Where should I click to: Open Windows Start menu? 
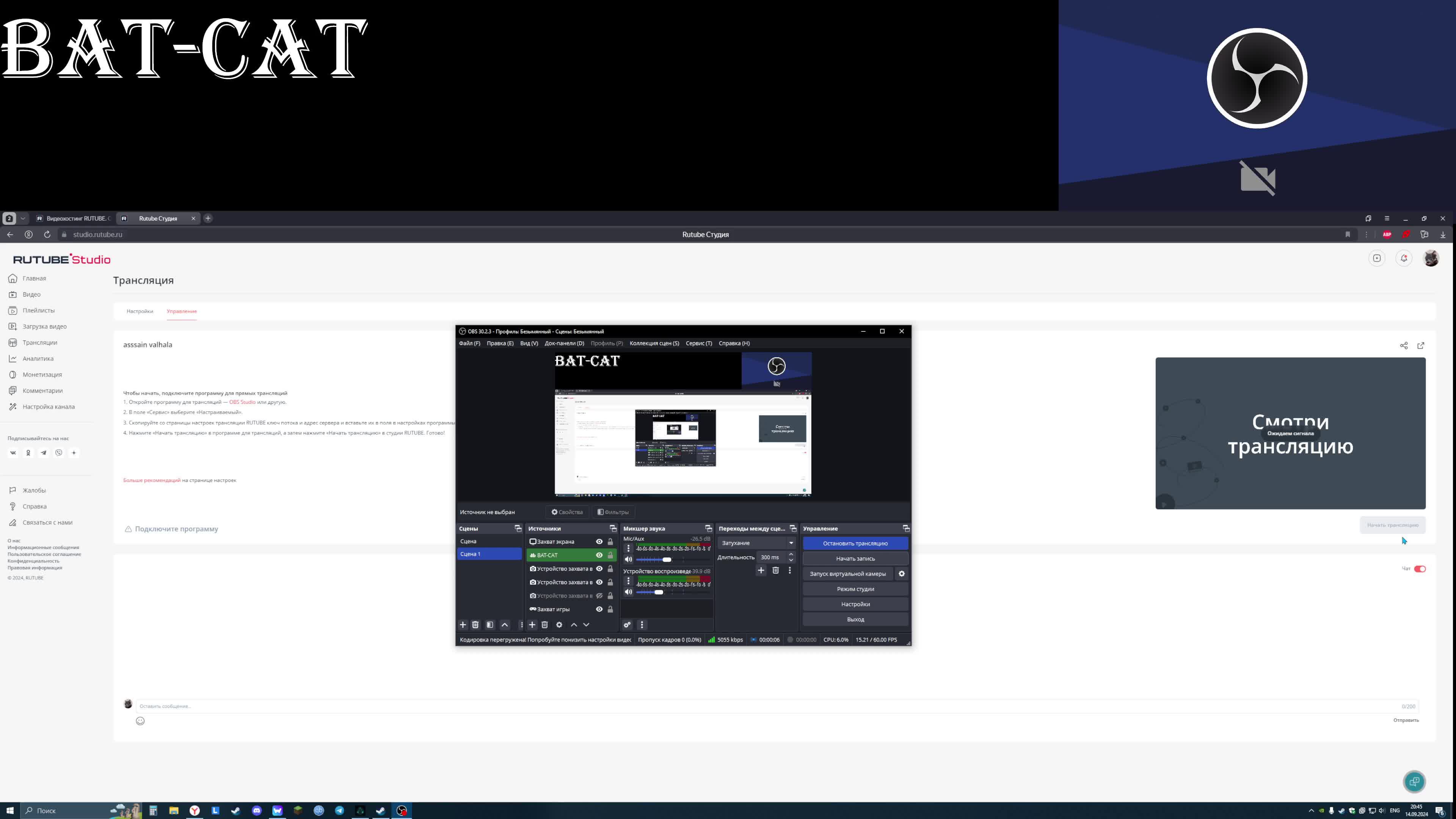point(9,811)
